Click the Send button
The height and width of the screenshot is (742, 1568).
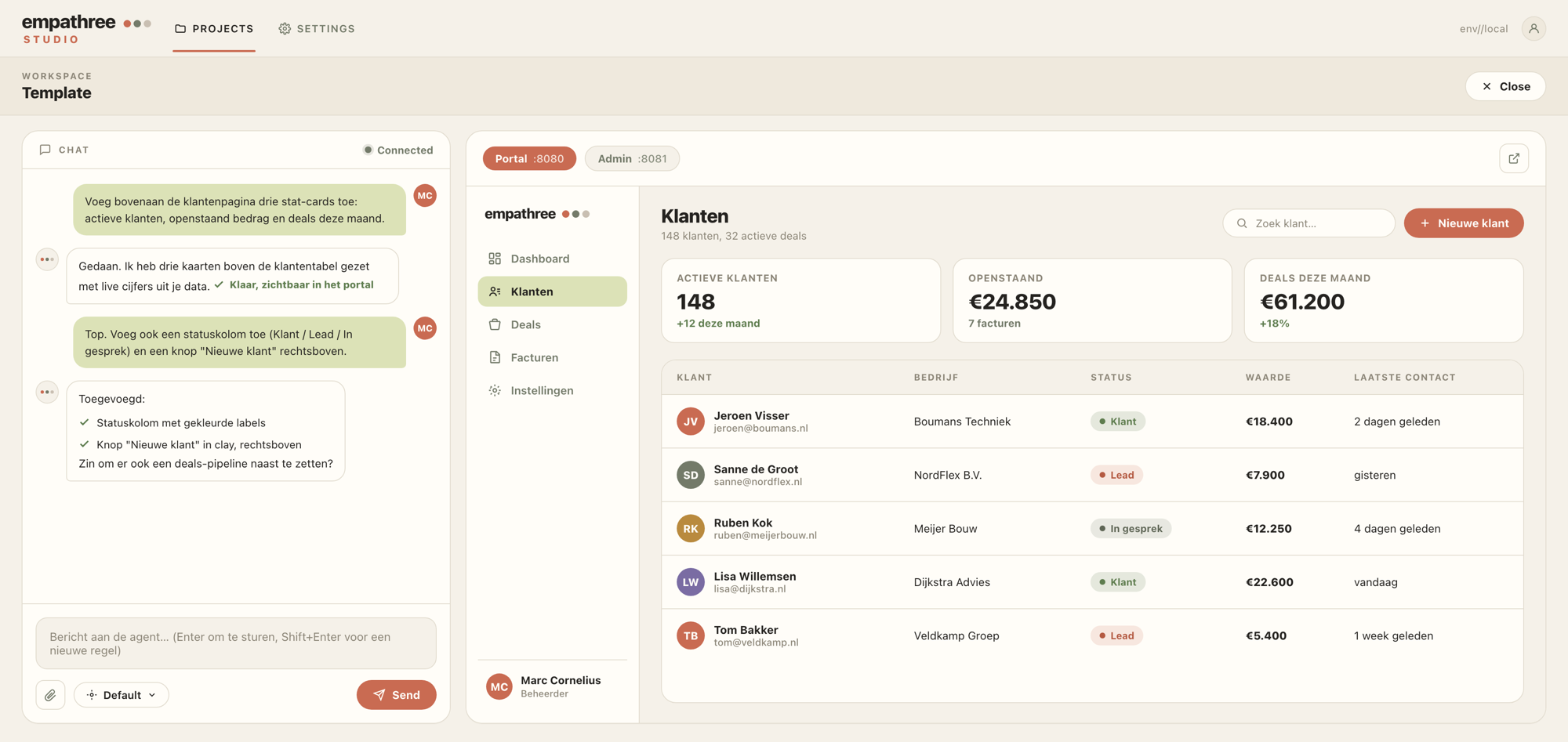tap(397, 695)
